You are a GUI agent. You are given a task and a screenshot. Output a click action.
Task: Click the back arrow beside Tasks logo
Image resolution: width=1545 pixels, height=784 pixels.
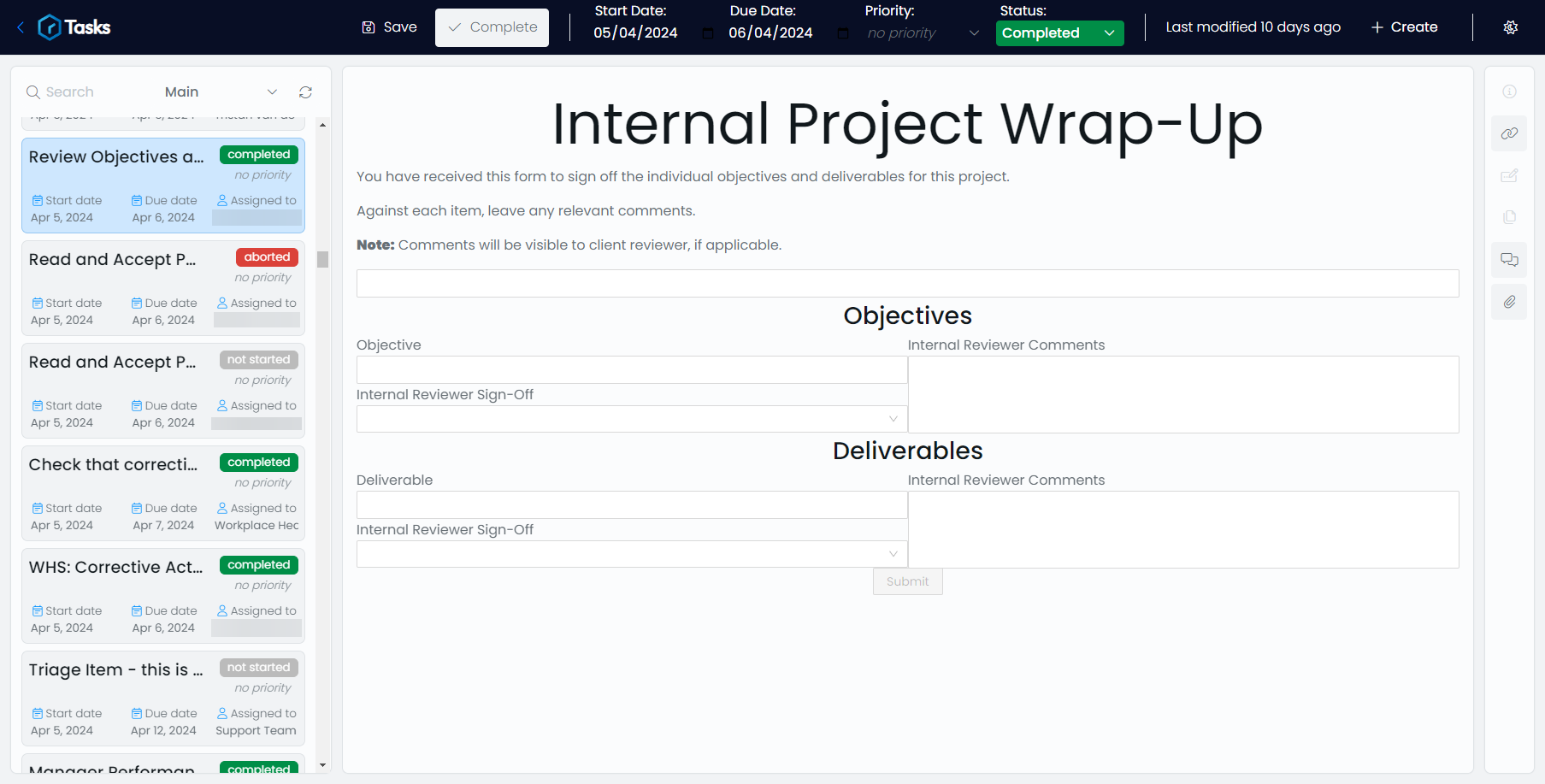click(21, 27)
